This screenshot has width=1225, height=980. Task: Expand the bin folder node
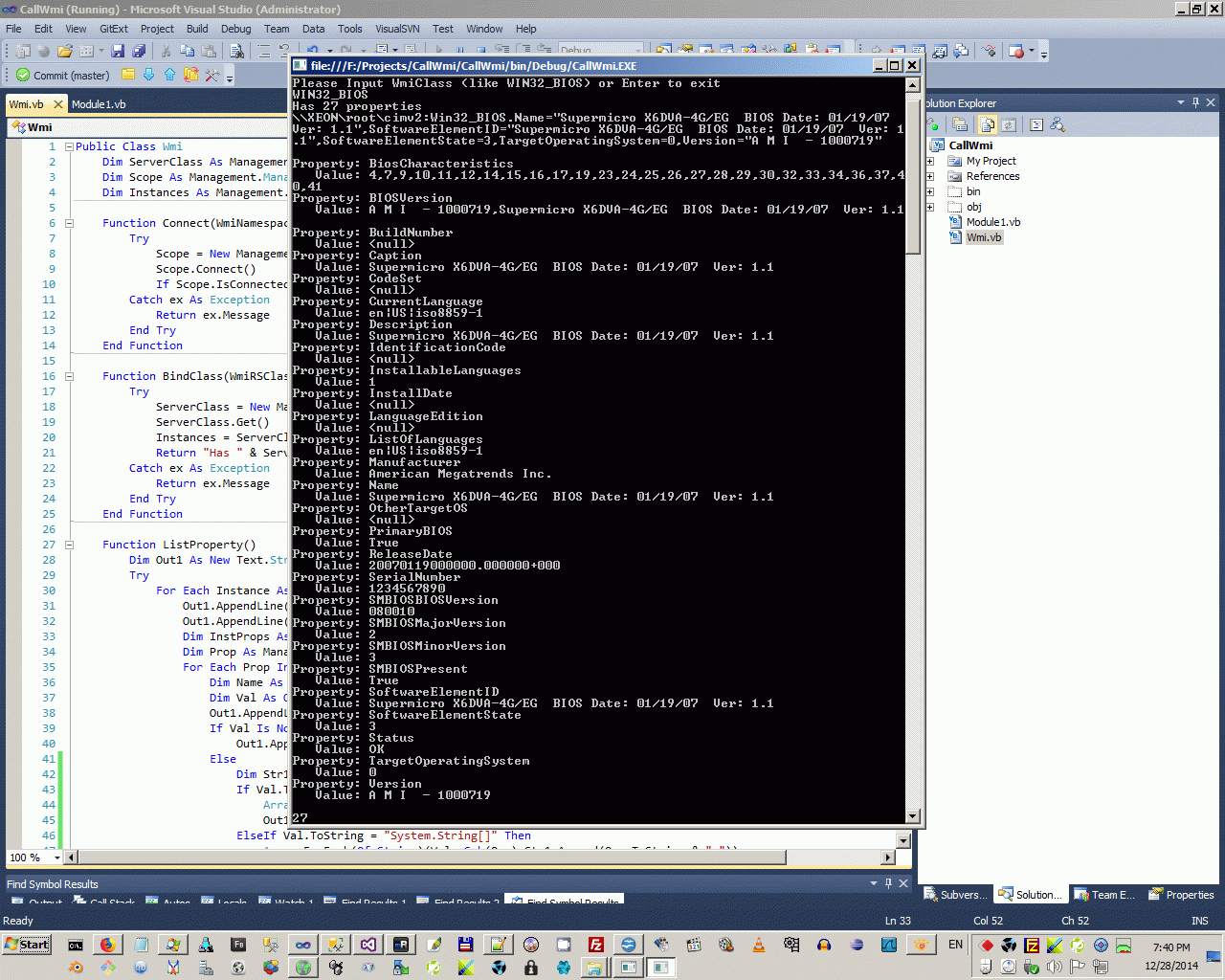929,191
